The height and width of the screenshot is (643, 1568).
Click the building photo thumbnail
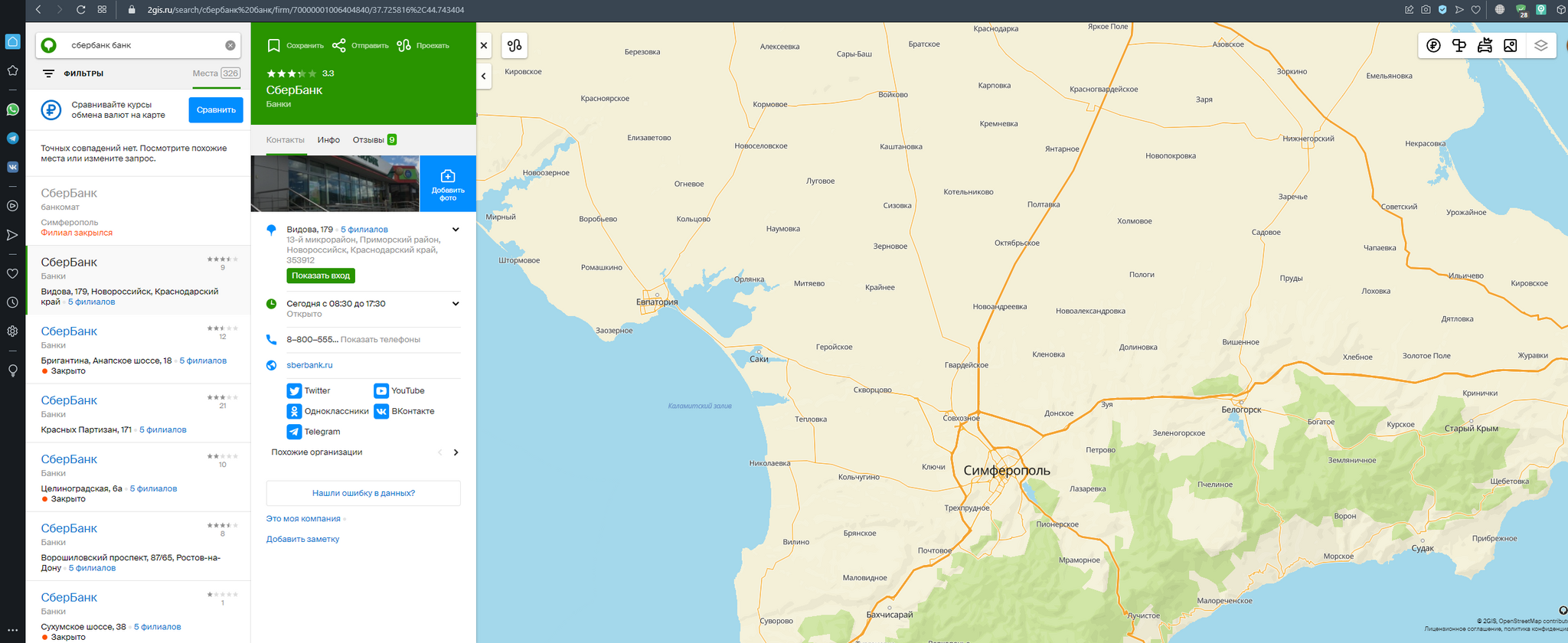pos(335,184)
